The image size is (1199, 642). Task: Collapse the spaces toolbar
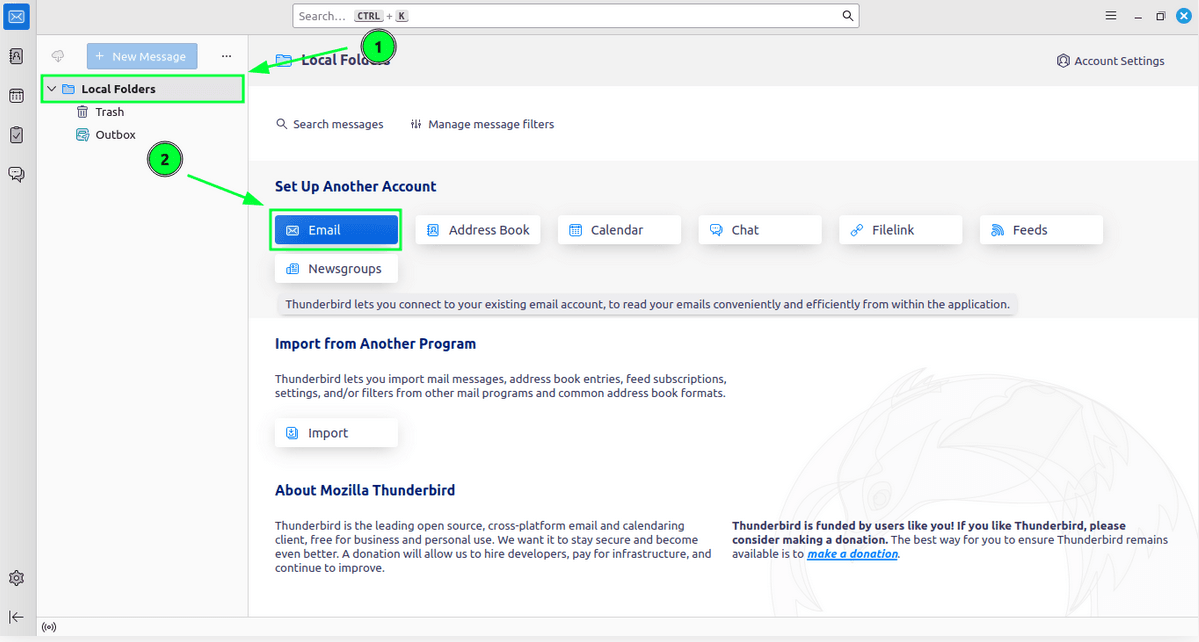(x=17, y=617)
